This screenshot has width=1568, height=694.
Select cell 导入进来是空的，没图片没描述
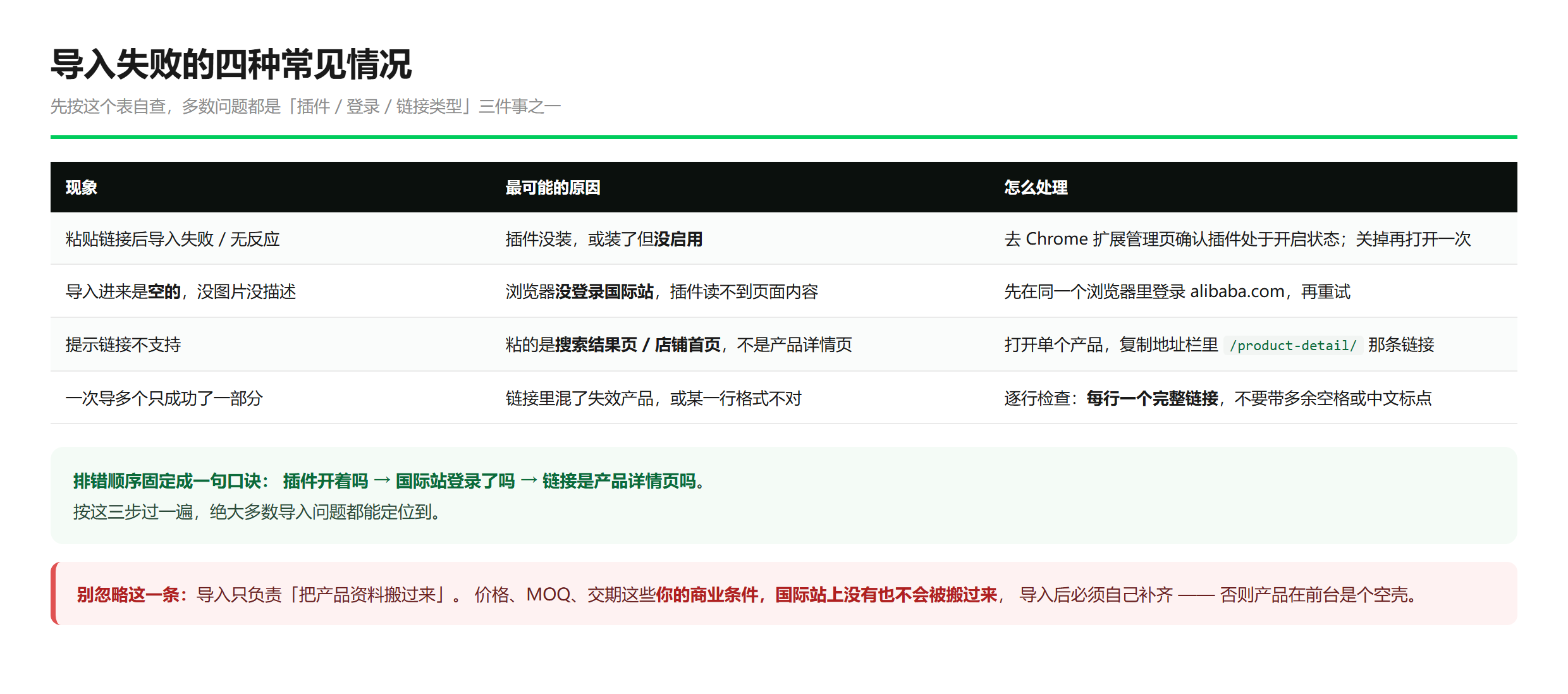pyautogui.click(x=271, y=291)
